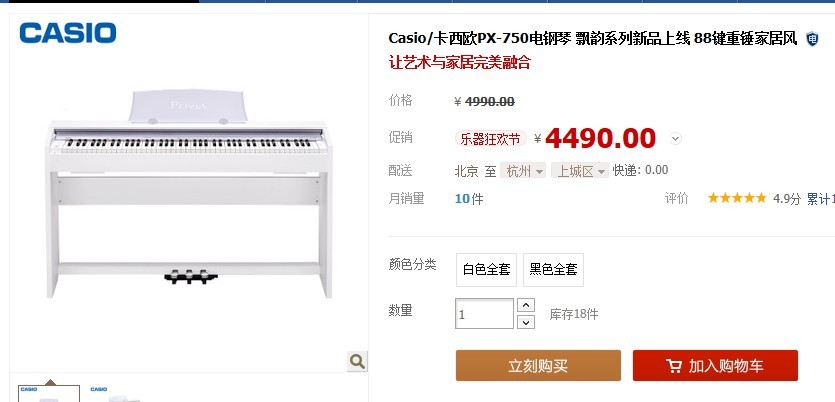Image resolution: width=835 pixels, height=402 pixels.
Task: Select the second product thumbnail
Action: click(x=118, y=393)
